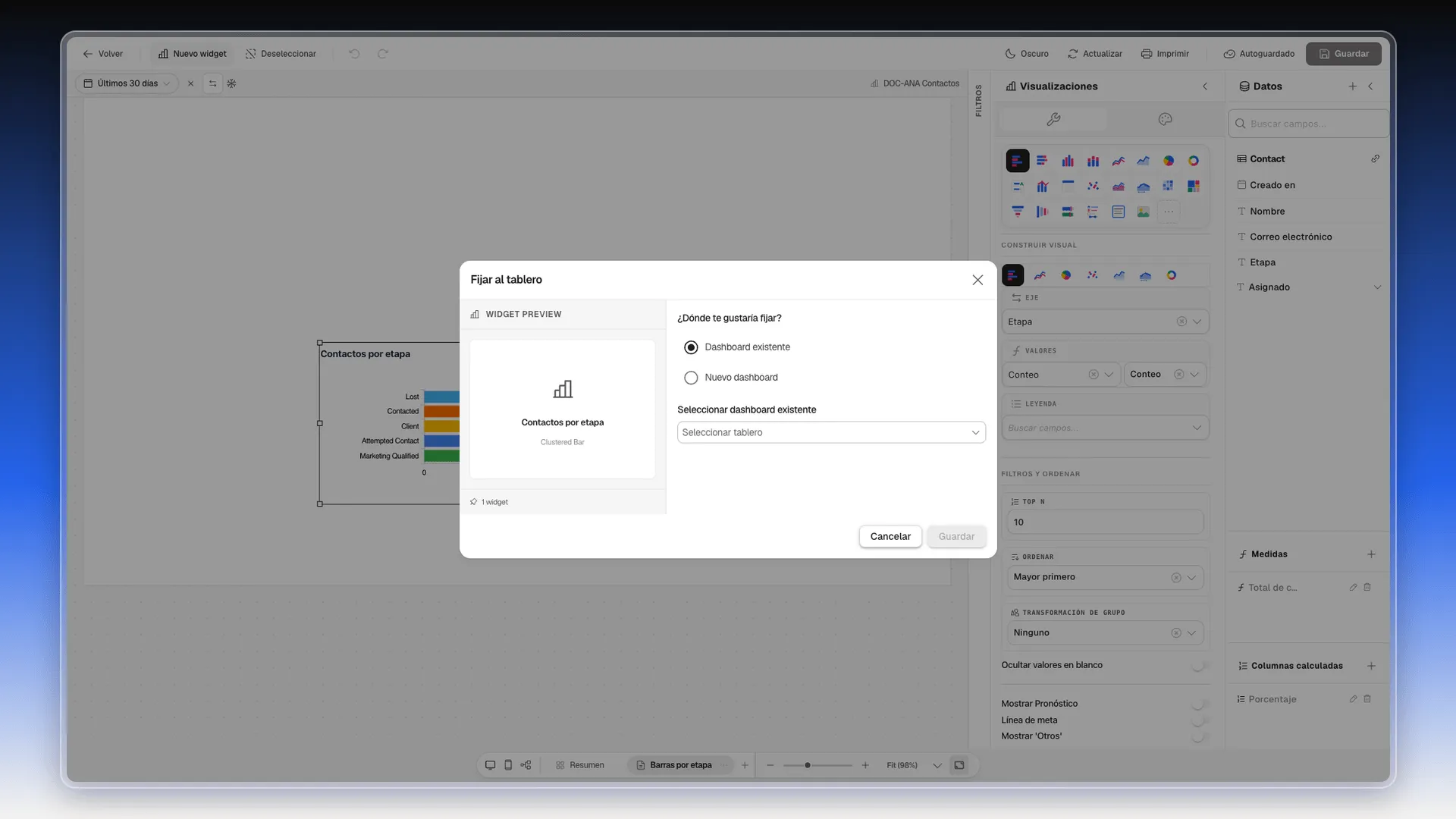Enable the Mostrar Pronóstico switch
This screenshot has height=819, width=1456.
(x=1197, y=704)
